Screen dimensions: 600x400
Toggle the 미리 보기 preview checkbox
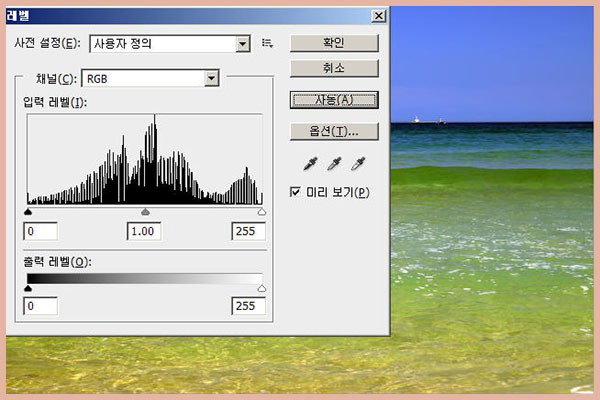295,192
